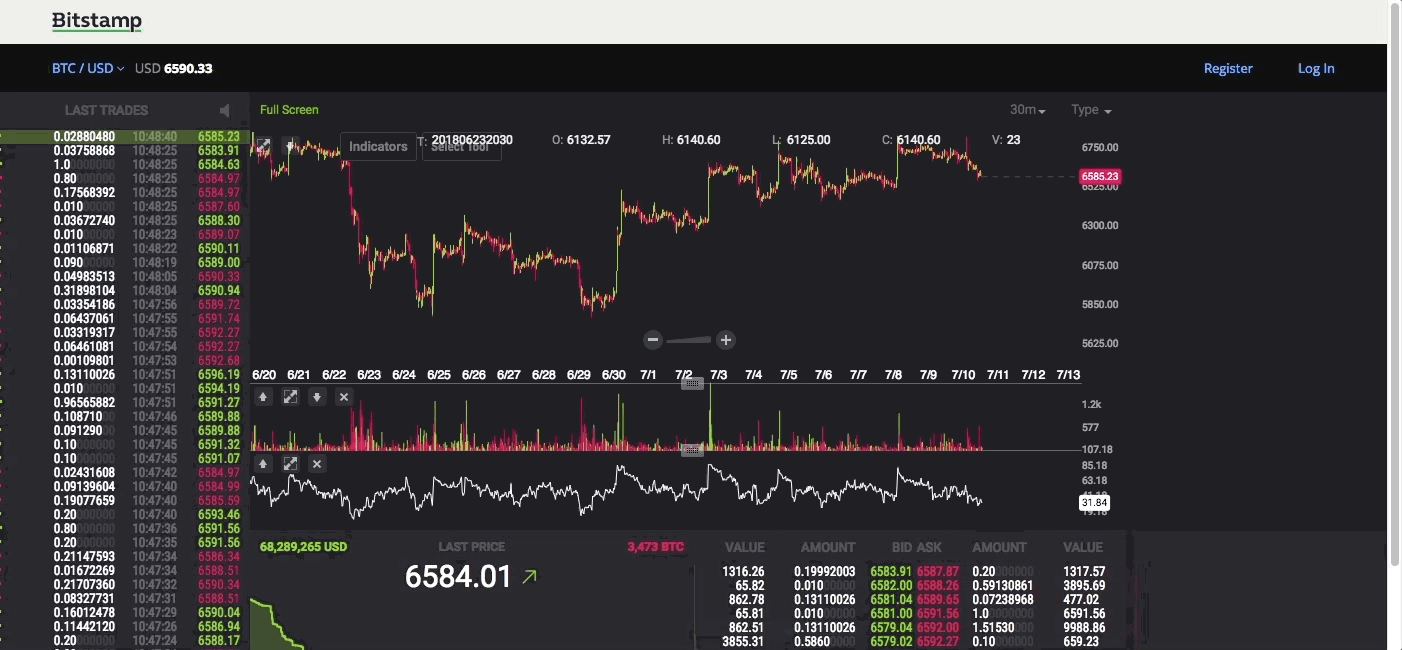This screenshot has width=1402, height=650.
Task: Click the Register link
Action: (x=1228, y=68)
